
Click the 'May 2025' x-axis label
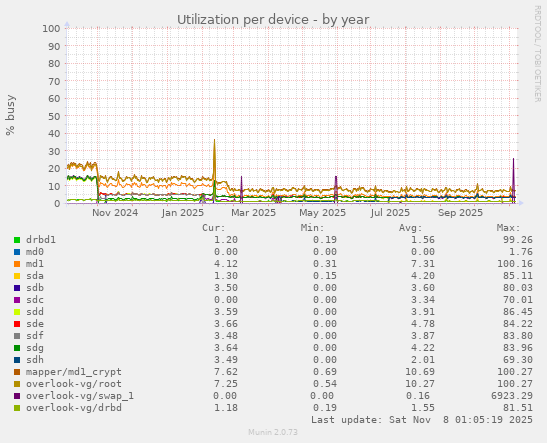tap(322, 212)
